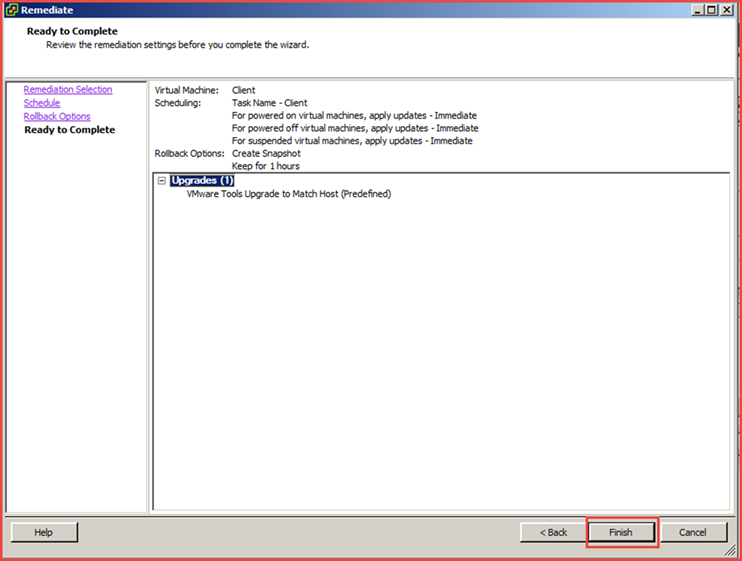Click the 'Virtual Machine:' label
742x561 pixels.
pyautogui.click(x=186, y=90)
